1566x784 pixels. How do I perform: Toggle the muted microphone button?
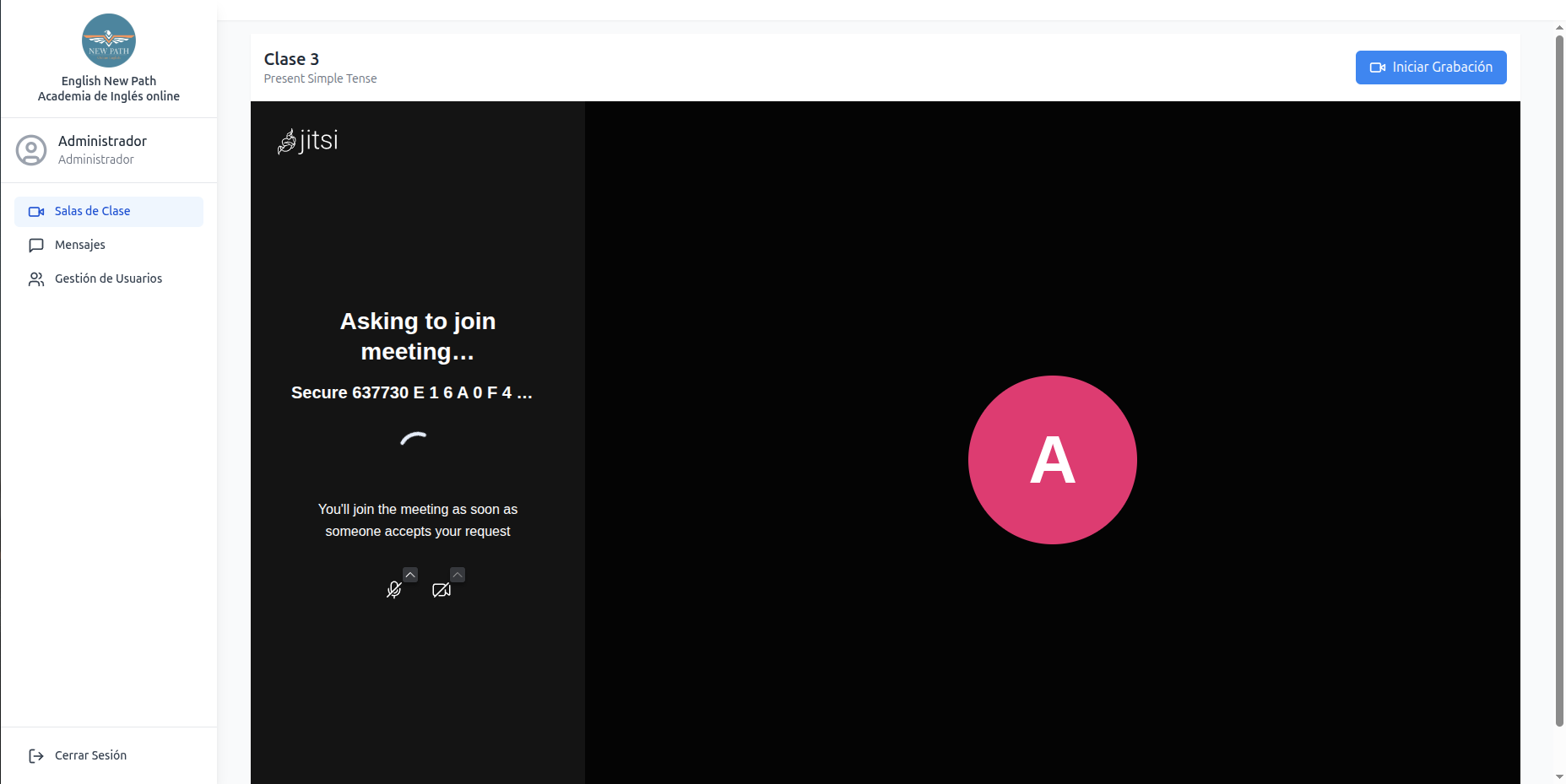(x=393, y=590)
